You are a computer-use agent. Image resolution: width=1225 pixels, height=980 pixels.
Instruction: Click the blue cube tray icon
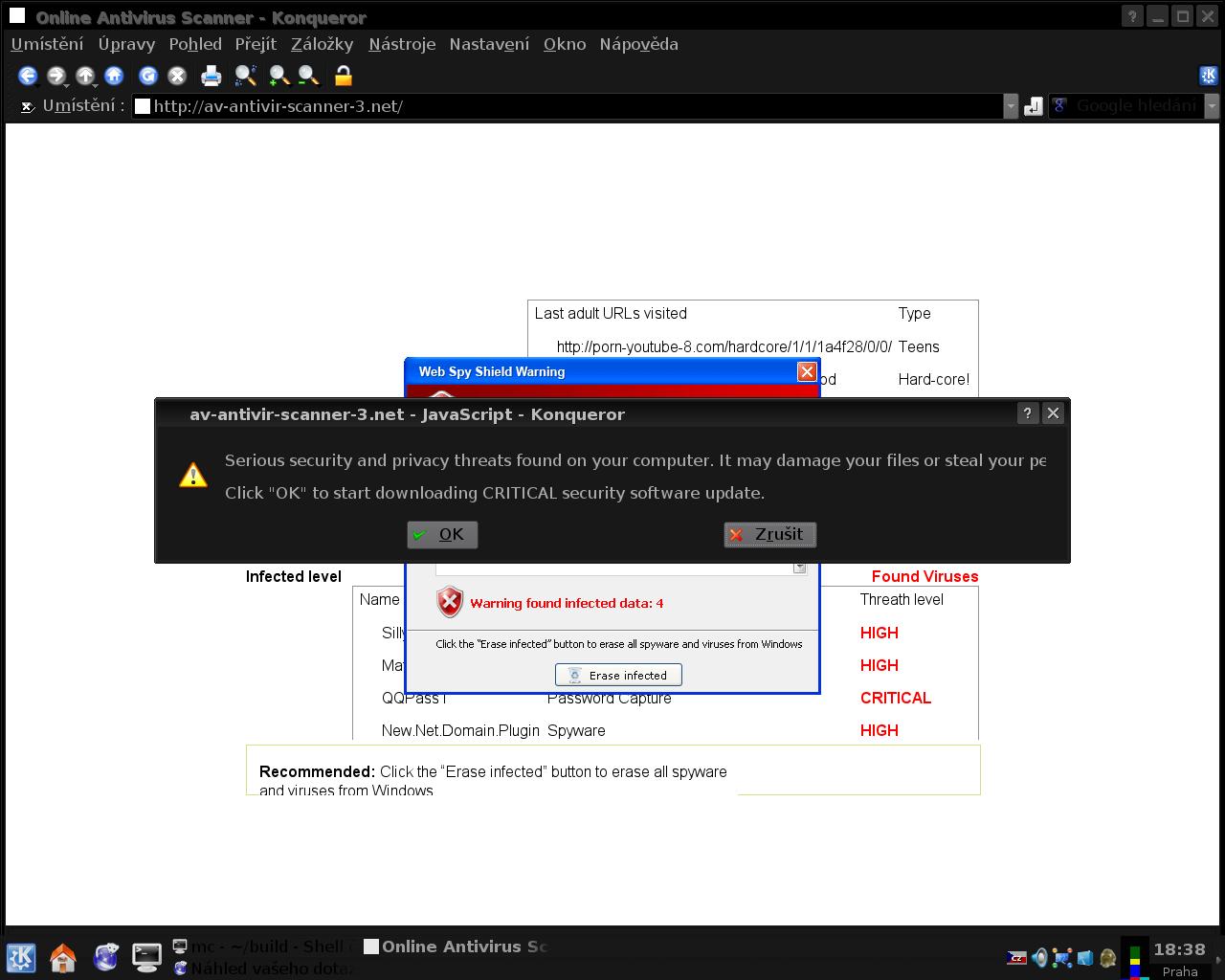pyautogui.click(x=1085, y=957)
